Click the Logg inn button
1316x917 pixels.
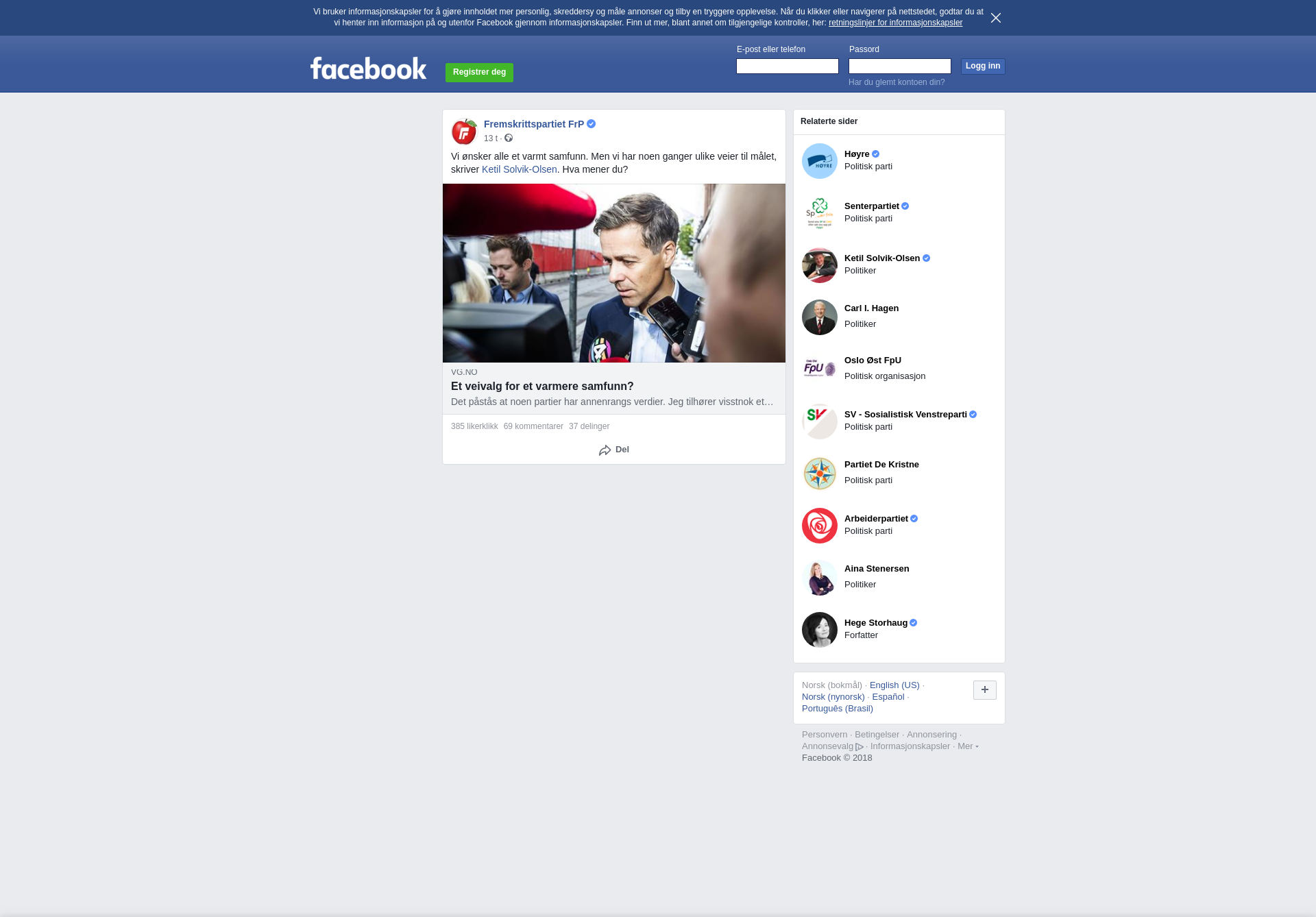click(x=983, y=66)
